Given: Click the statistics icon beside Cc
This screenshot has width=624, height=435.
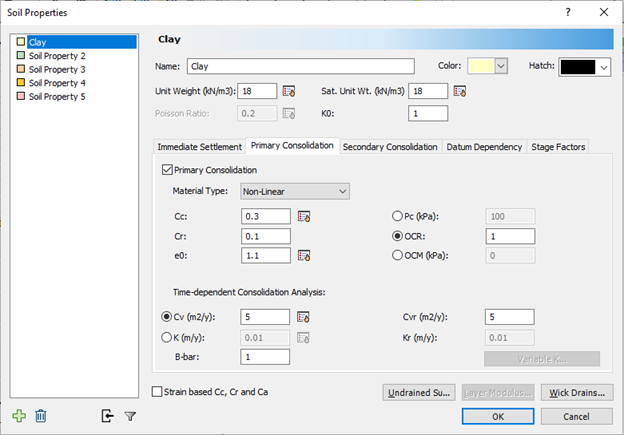Looking at the screenshot, I should 304,217.
